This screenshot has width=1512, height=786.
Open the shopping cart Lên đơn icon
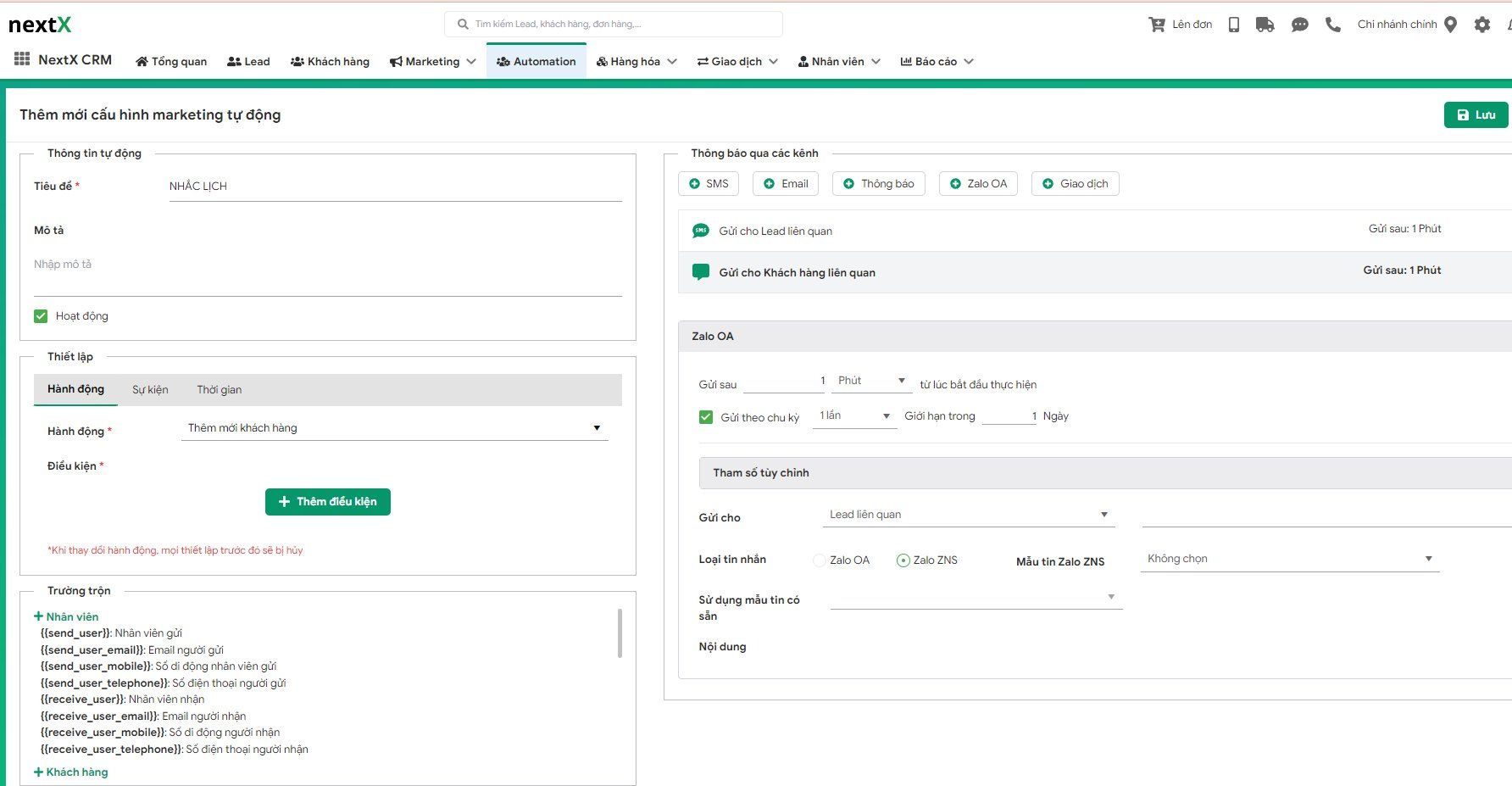(x=1156, y=25)
